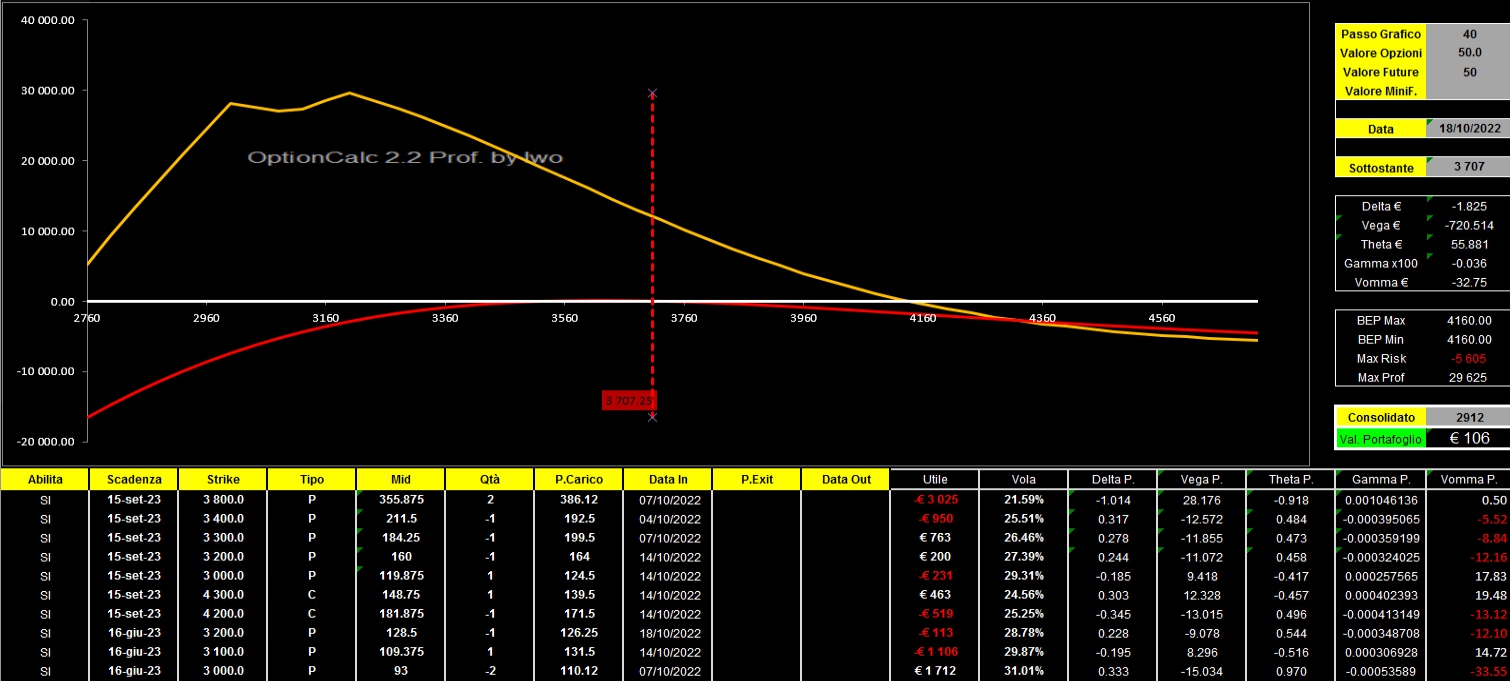Viewport: 1510px width, 681px height.
Task: Select the Strike cell 4 200.0
Action: click(223, 613)
